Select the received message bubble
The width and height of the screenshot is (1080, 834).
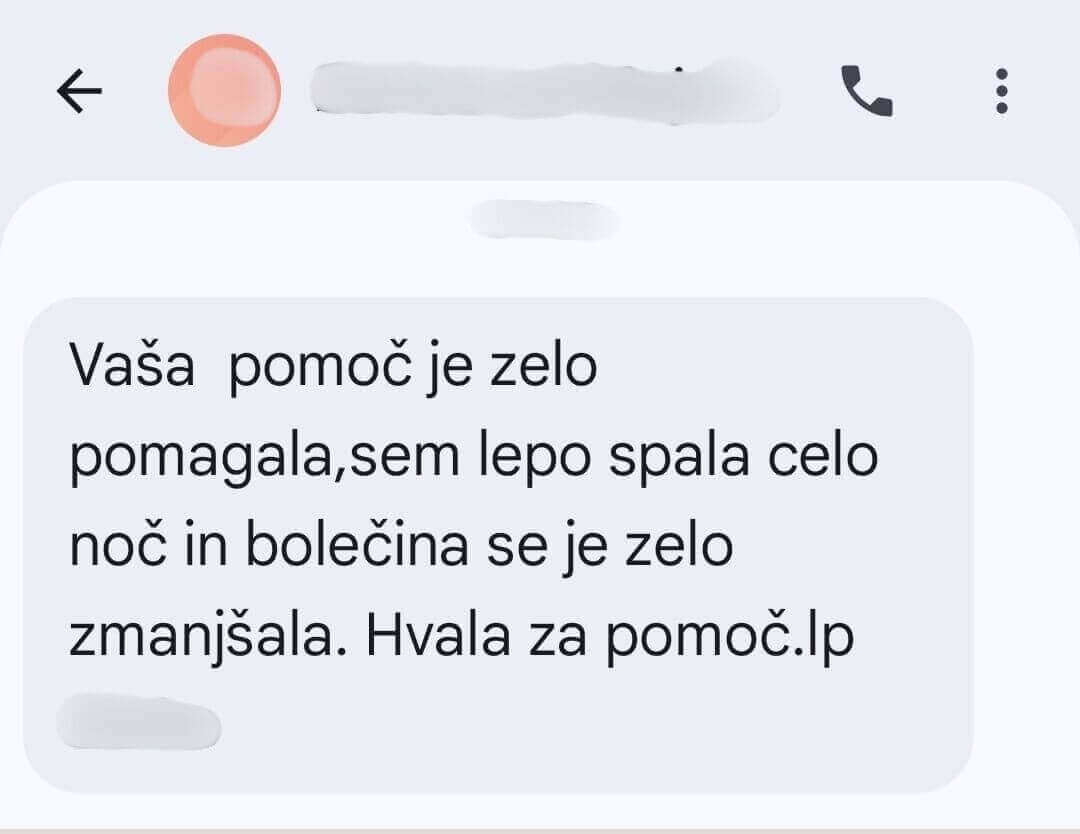click(498, 545)
